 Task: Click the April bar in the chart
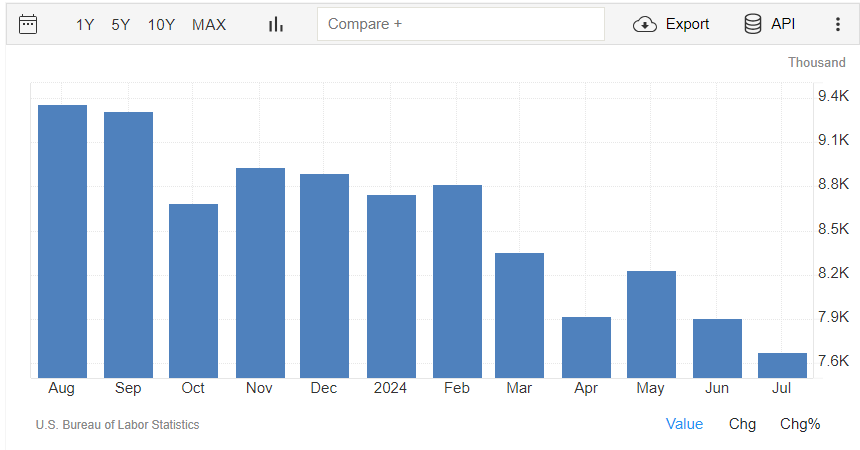click(586, 347)
